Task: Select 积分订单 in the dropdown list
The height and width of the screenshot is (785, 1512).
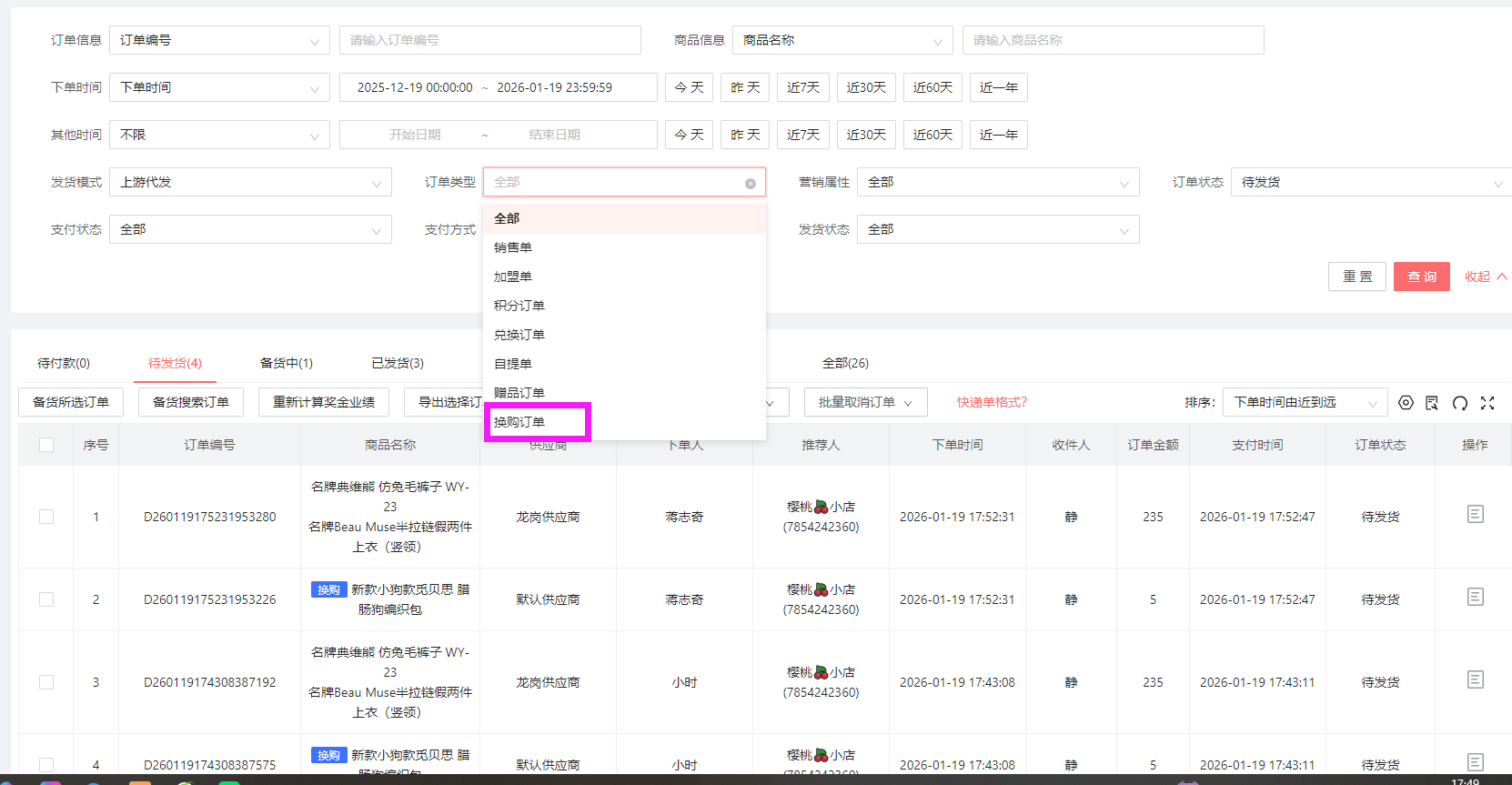Action: (x=519, y=306)
